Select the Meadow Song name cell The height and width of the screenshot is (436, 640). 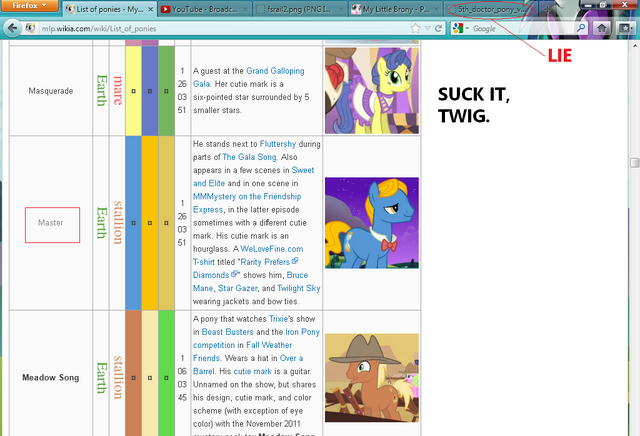click(51, 374)
